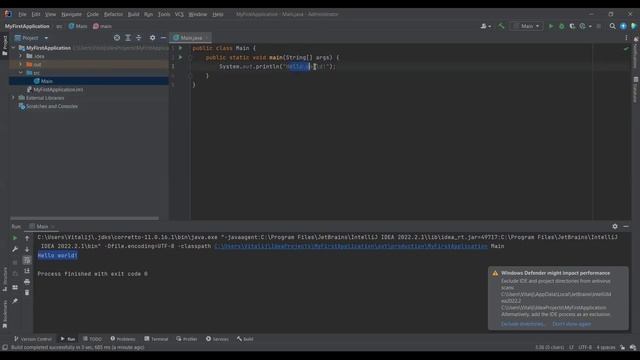Screen dimensions: 640x360
Task: Expand all in Project panel
Action: (x=128, y=38)
